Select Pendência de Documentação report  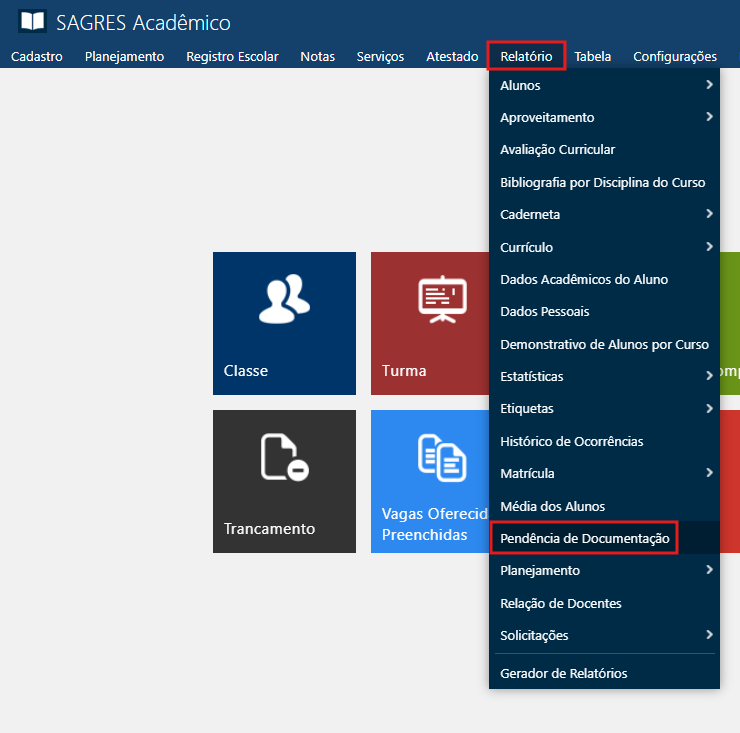click(584, 538)
